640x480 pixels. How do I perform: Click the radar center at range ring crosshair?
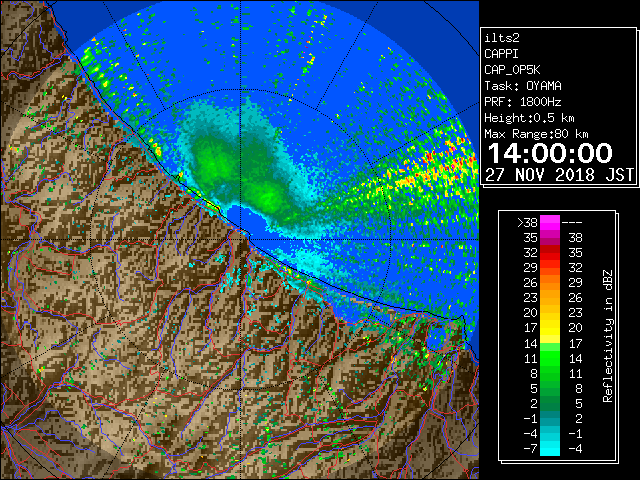[241, 239]
